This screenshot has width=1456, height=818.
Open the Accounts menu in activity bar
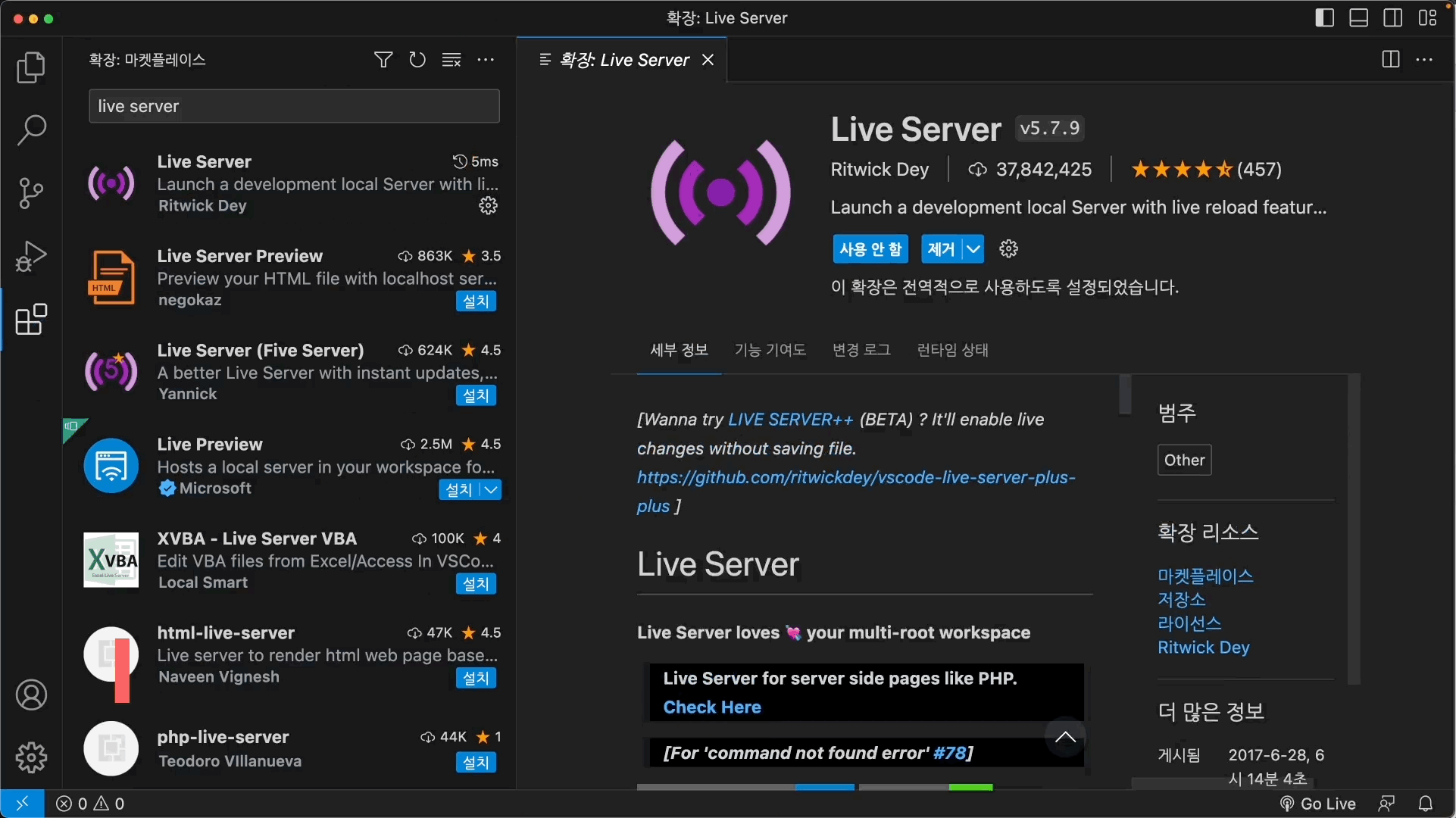31,695
